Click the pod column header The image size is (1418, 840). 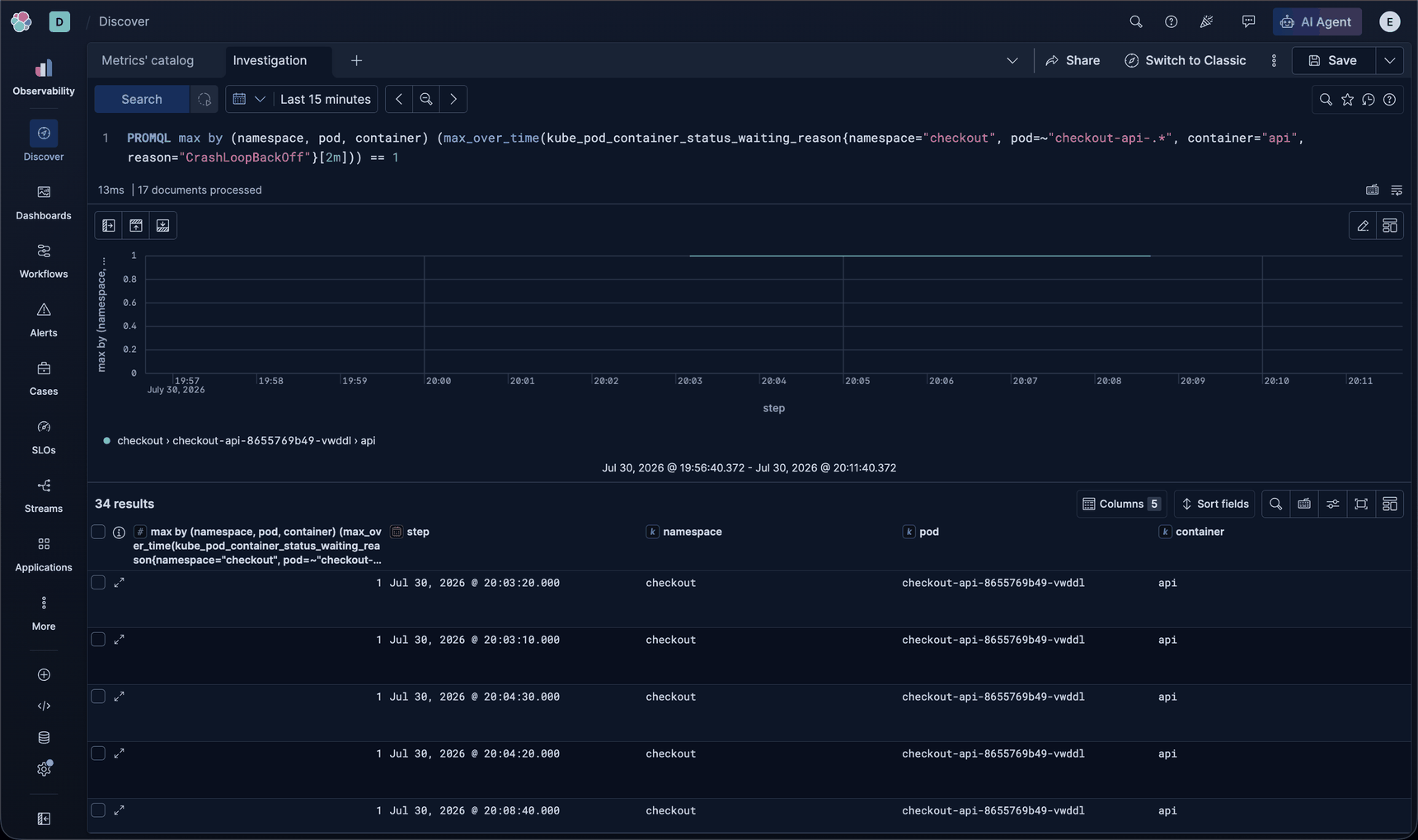(x=929, y=532)
